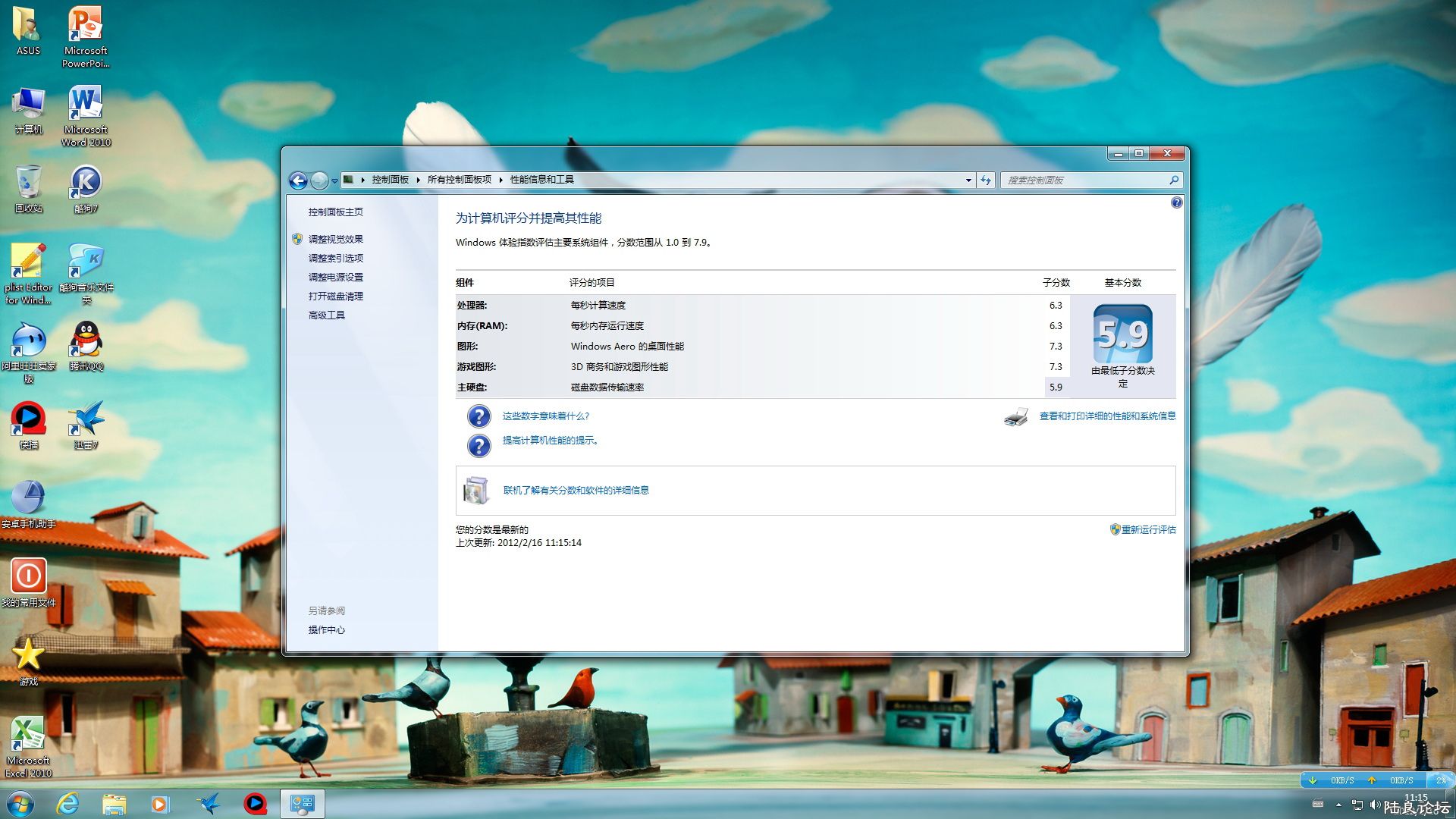Click the refresh address bar icon
The height and width of the screenshot is (819, 1456).
tap(985, 180)
